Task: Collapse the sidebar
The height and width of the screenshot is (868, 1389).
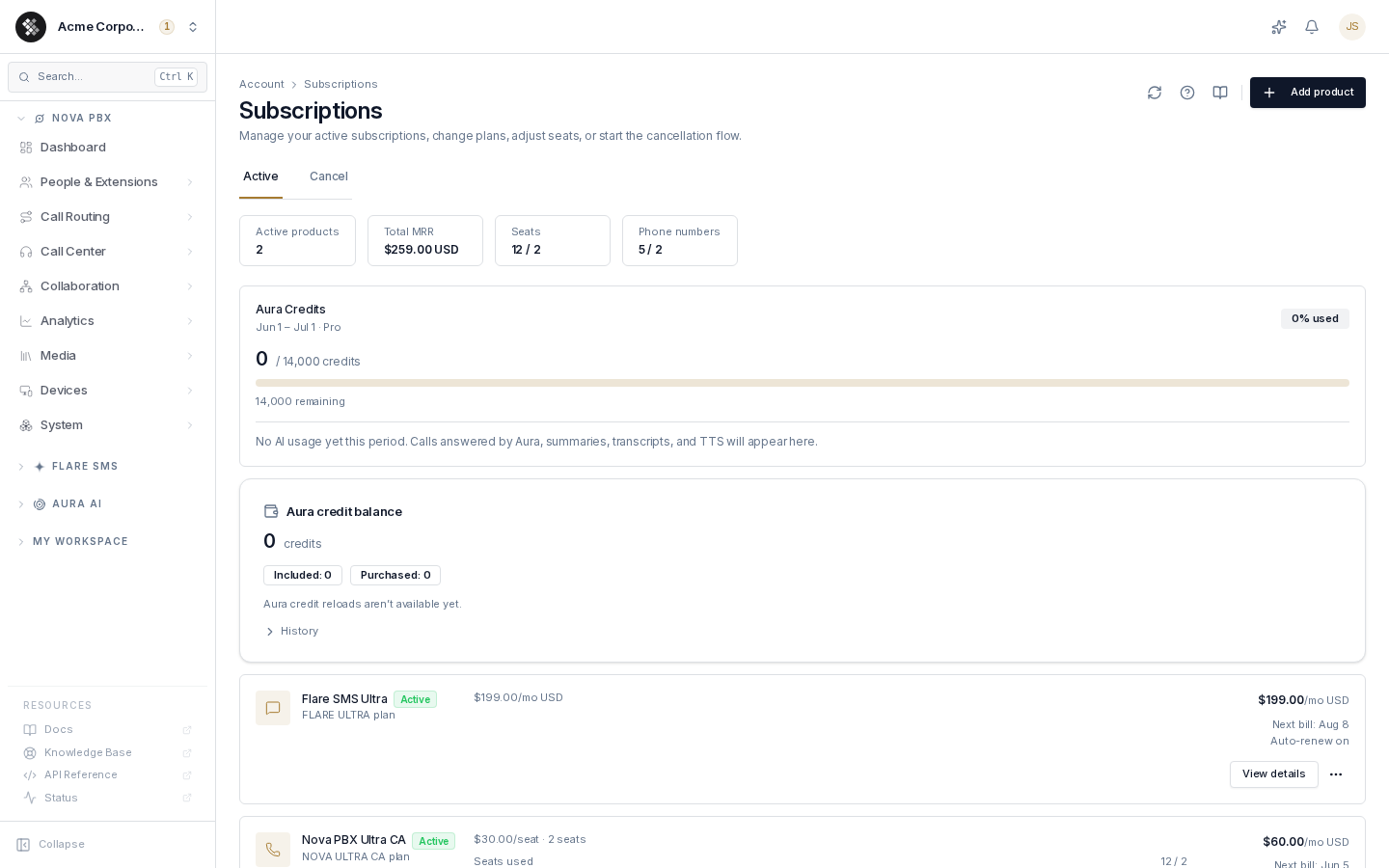Action: click(x=51, y=845)
